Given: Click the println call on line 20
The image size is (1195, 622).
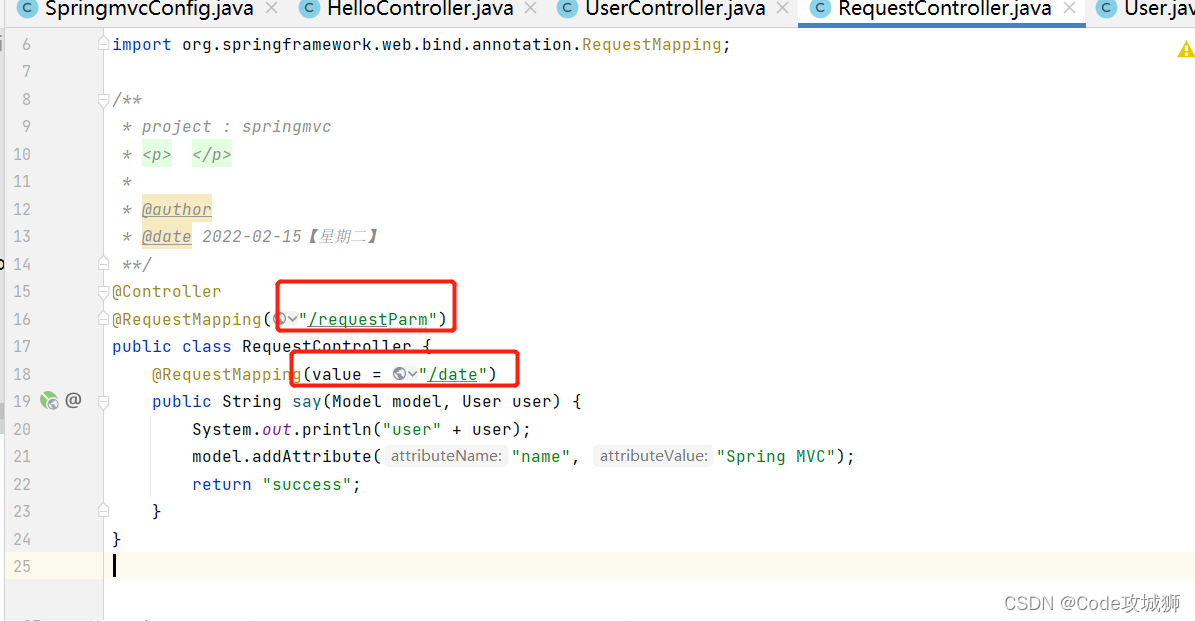Looking at the screenshot, I should coord(337,429).
